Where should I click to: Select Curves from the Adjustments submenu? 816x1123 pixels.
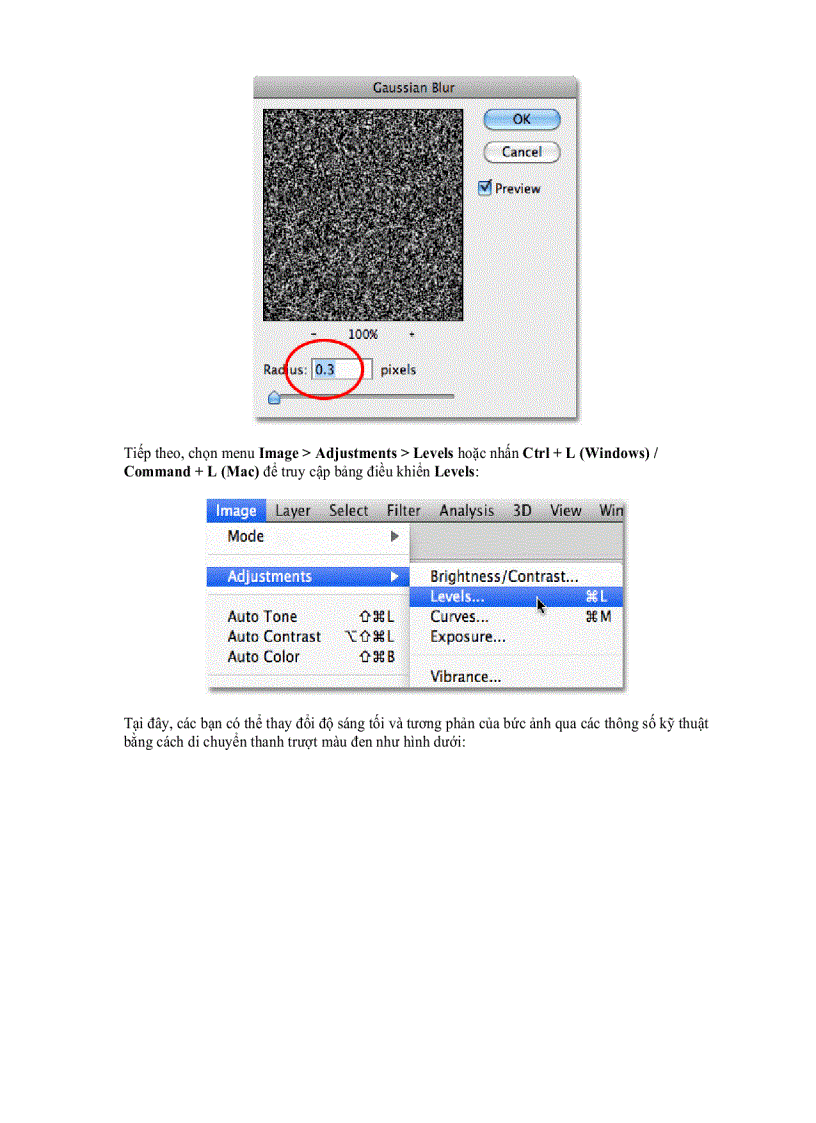[459, 617]
